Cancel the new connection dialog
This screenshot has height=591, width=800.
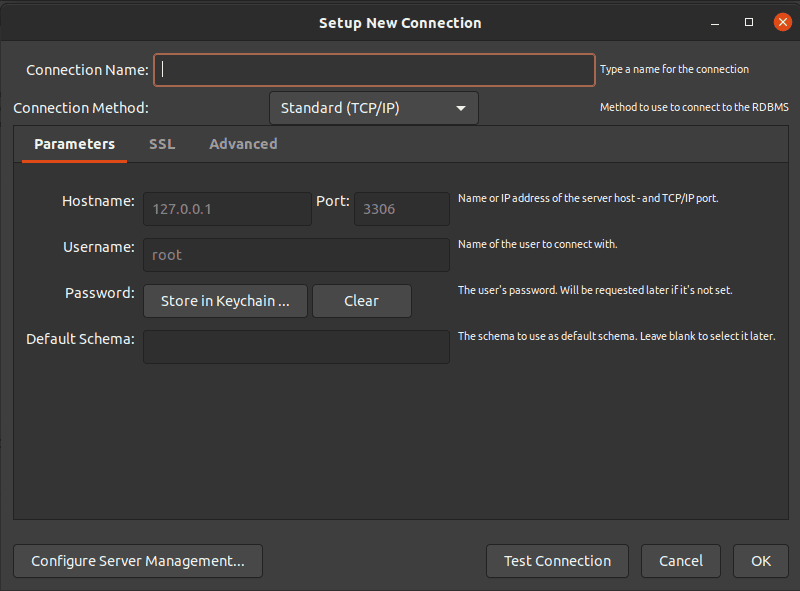(x=681, y=561)
